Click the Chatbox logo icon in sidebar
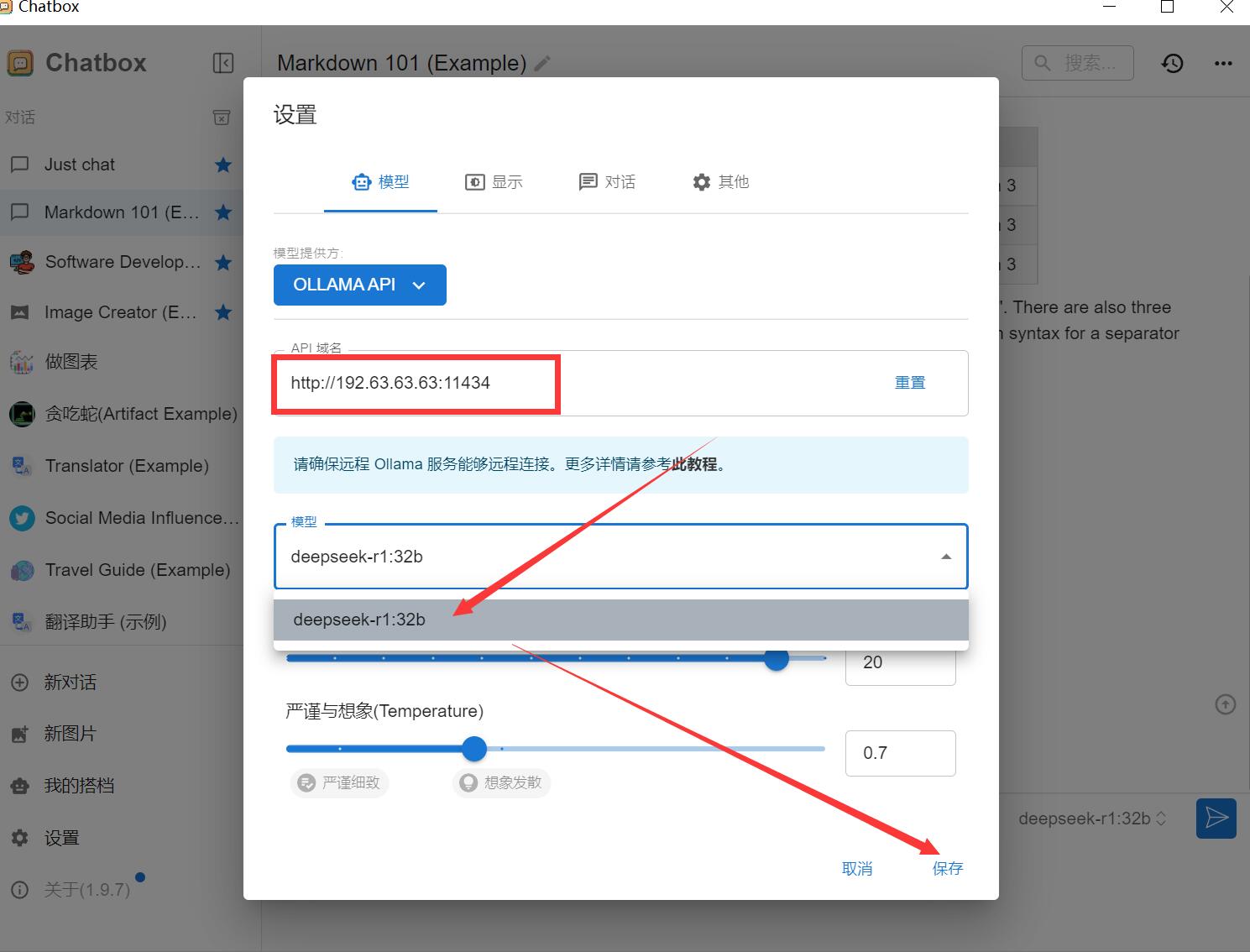Image resolution: width=1250 pixels, height=952 pixels. [x=20, y=63]
